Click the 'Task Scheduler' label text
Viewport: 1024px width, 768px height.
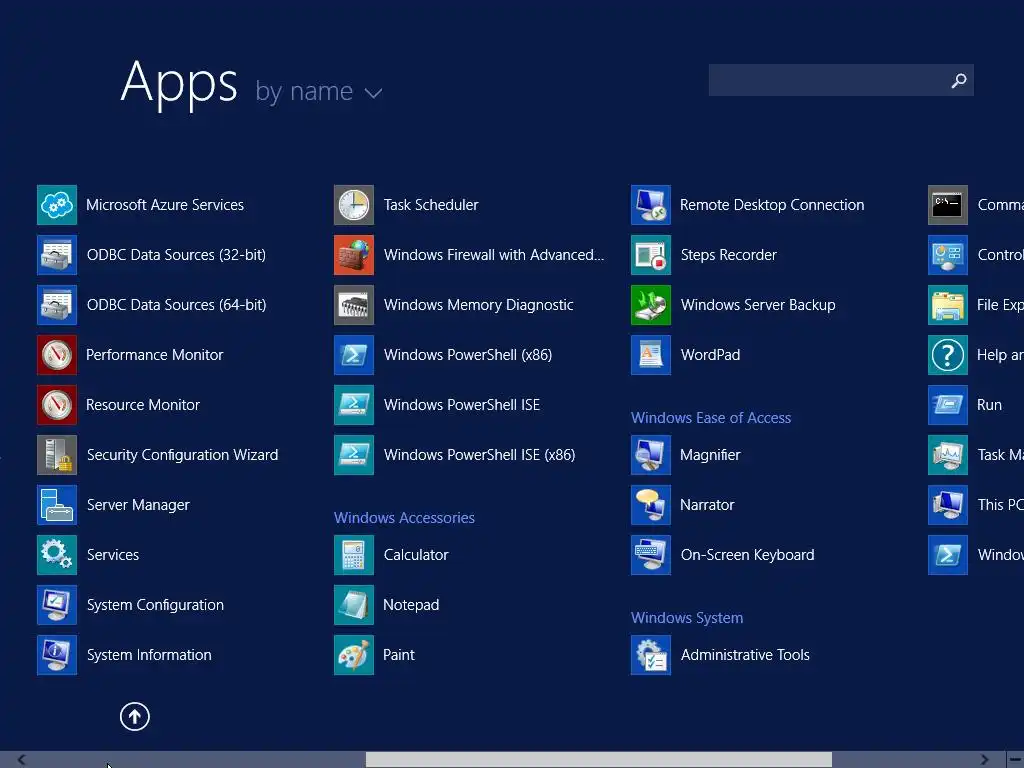431,205
